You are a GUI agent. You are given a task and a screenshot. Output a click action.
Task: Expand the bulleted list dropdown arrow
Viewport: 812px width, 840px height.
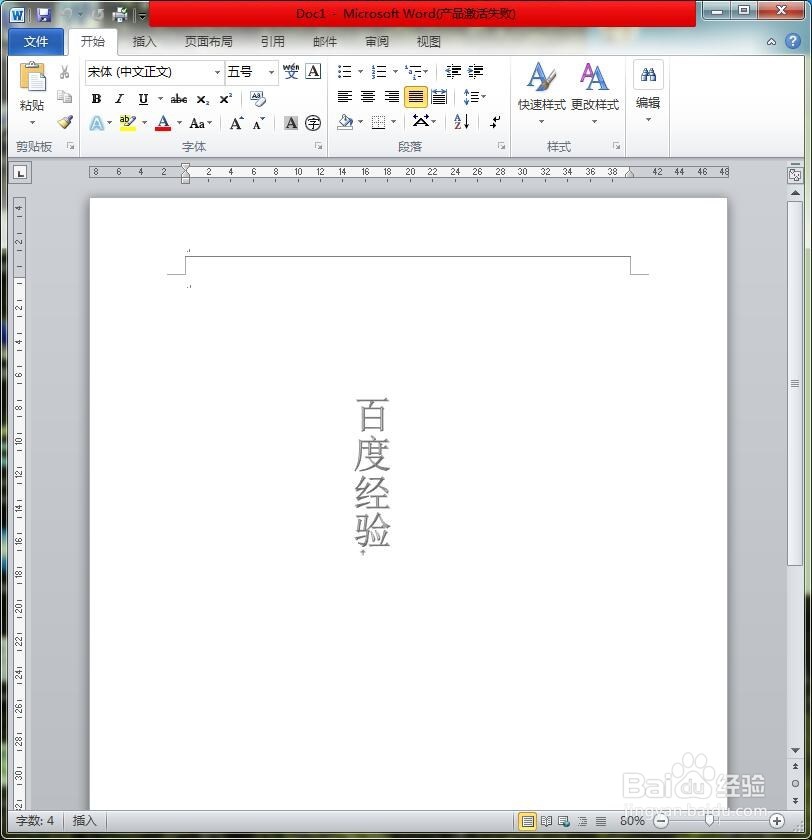(360, 71)
